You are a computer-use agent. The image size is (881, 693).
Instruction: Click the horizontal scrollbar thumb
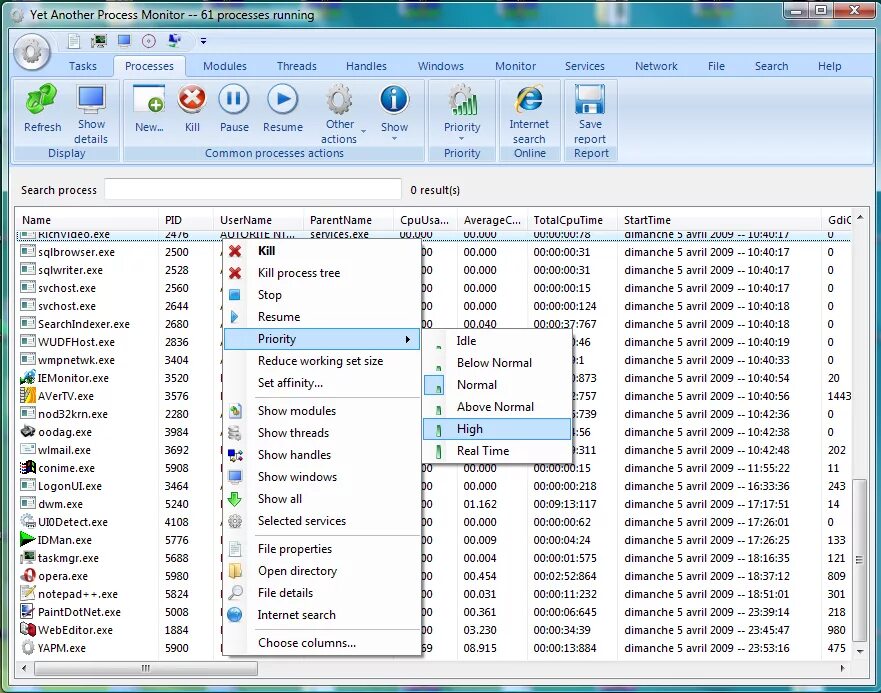click(x=146, y=668)
